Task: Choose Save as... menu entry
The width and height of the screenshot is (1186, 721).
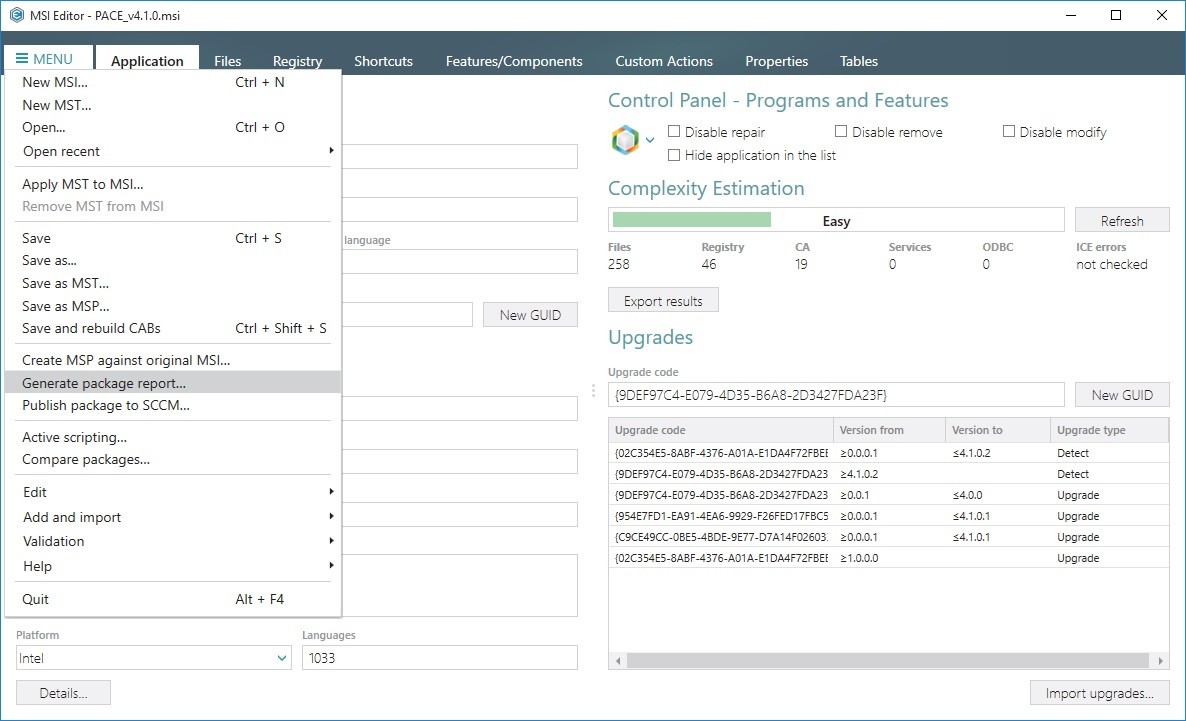Action: (x=172, y=260)
